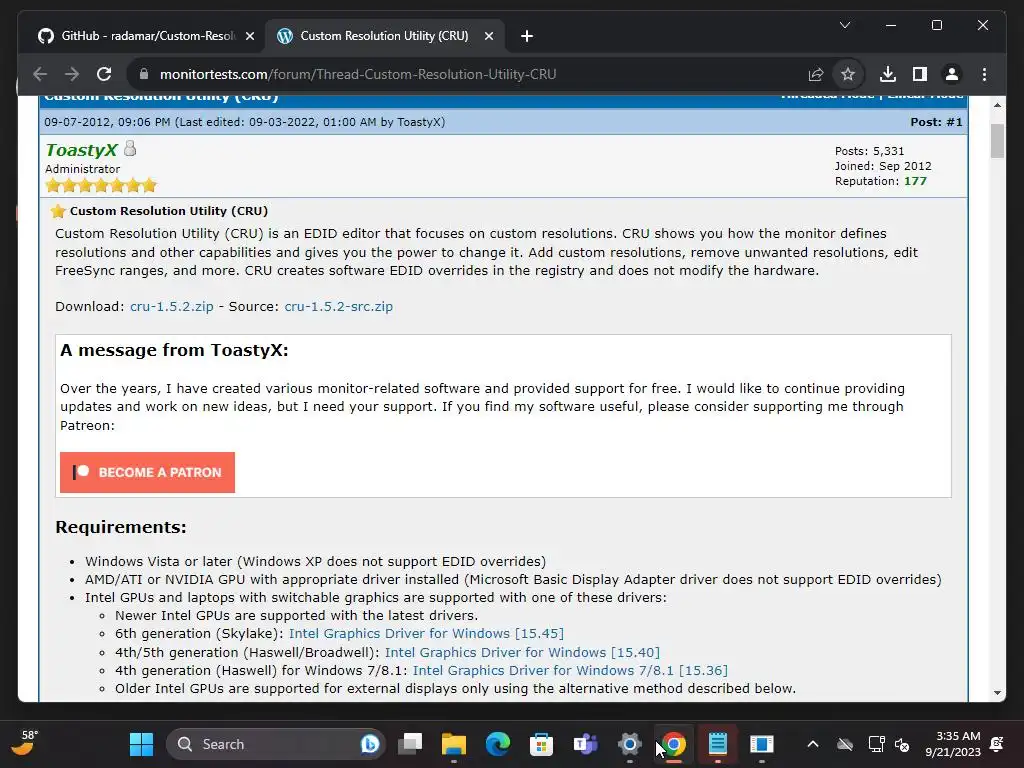Image resolution: width=1024 pixels, height=768 pixels.
Task: Click the taskbar Search box
Action: pos(276,744)
